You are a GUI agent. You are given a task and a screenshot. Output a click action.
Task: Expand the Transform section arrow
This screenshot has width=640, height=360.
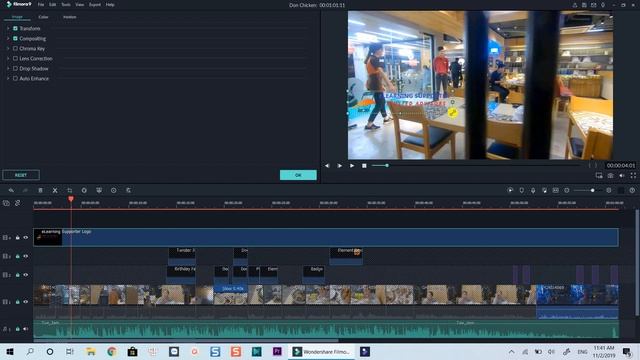pyautogui.click(x=8, y=29)
